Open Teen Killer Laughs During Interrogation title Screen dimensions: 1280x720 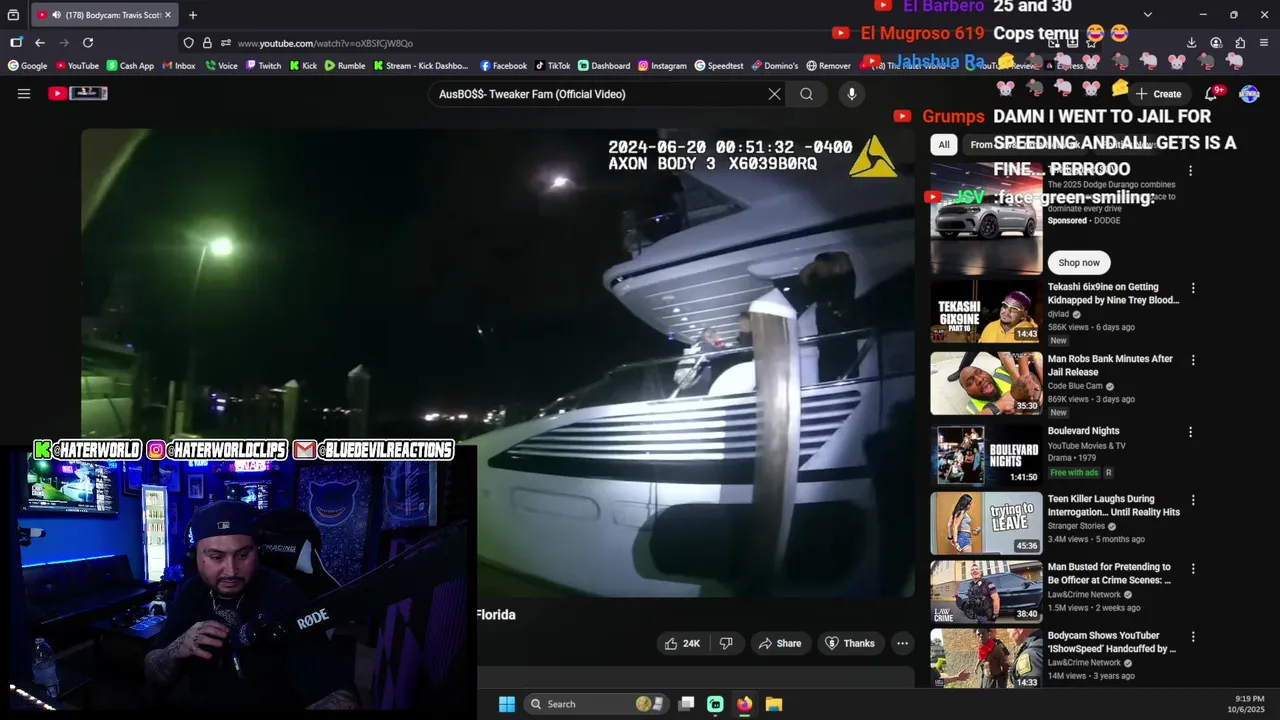click(x=1113, y=505)
